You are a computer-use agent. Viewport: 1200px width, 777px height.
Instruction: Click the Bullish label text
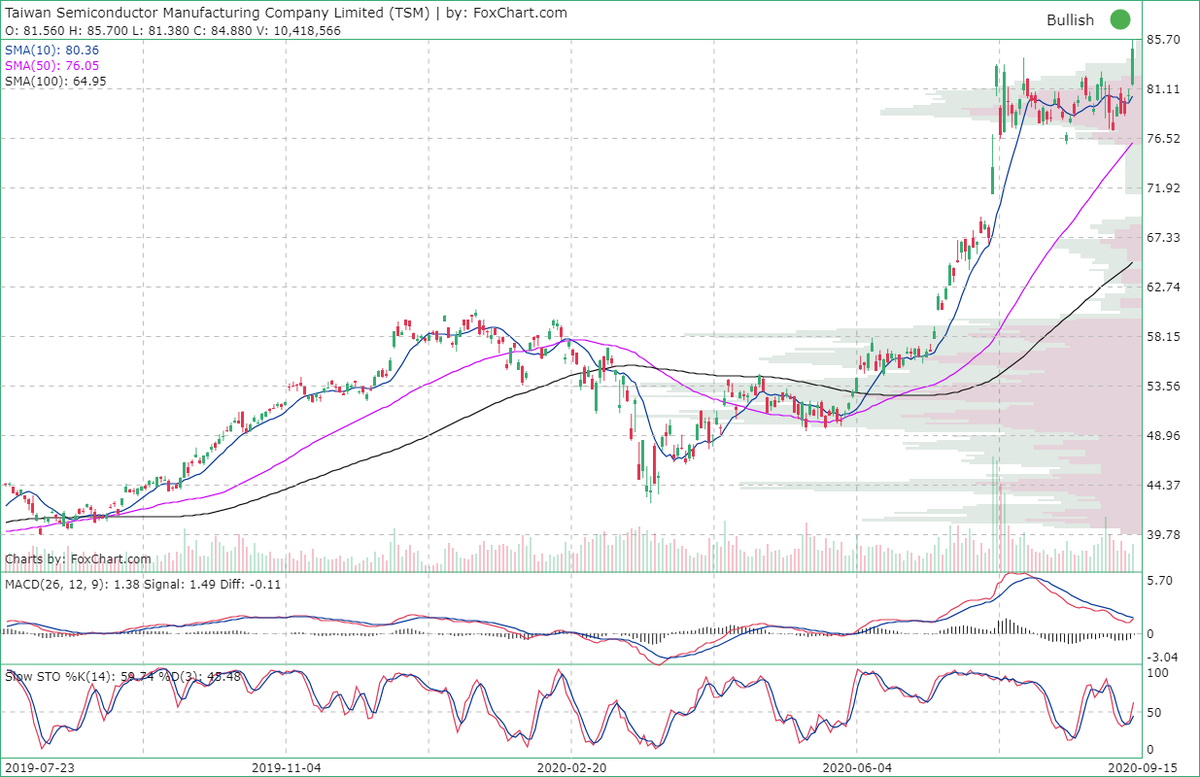pyautogui.click(x=1071, y=20)
